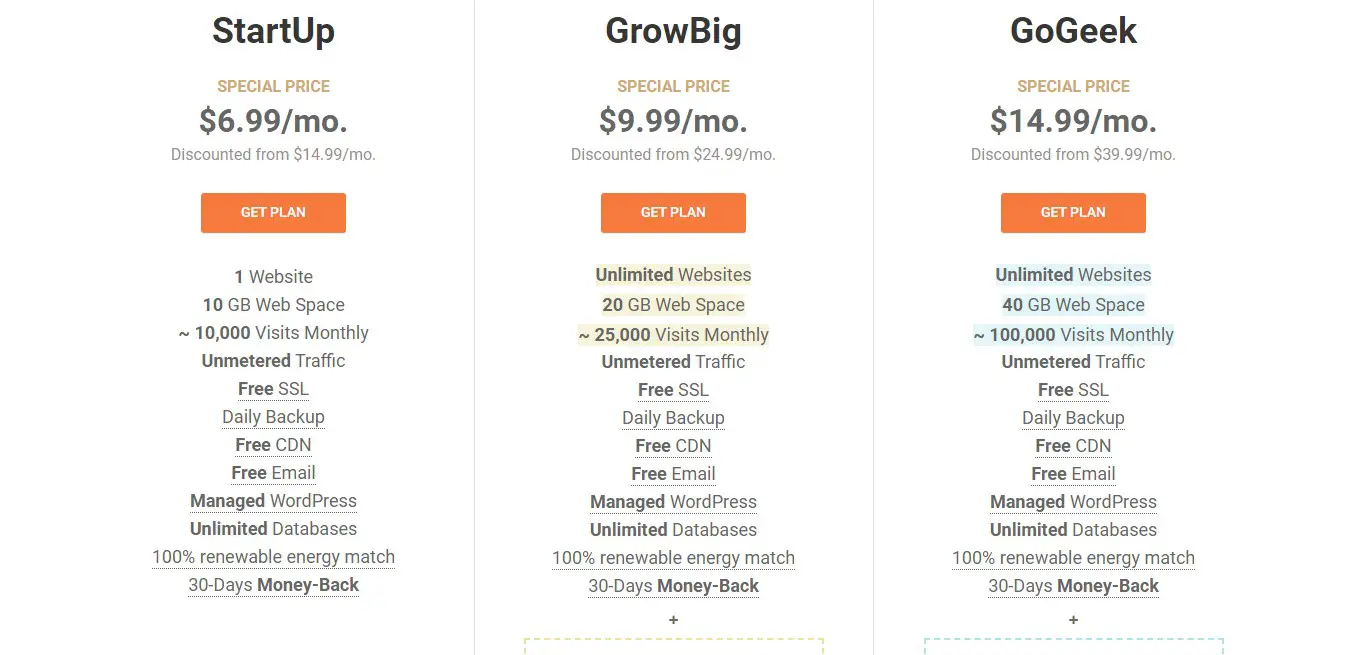Select Unlimited Websites in GrowBig plan

coord(673,275)
